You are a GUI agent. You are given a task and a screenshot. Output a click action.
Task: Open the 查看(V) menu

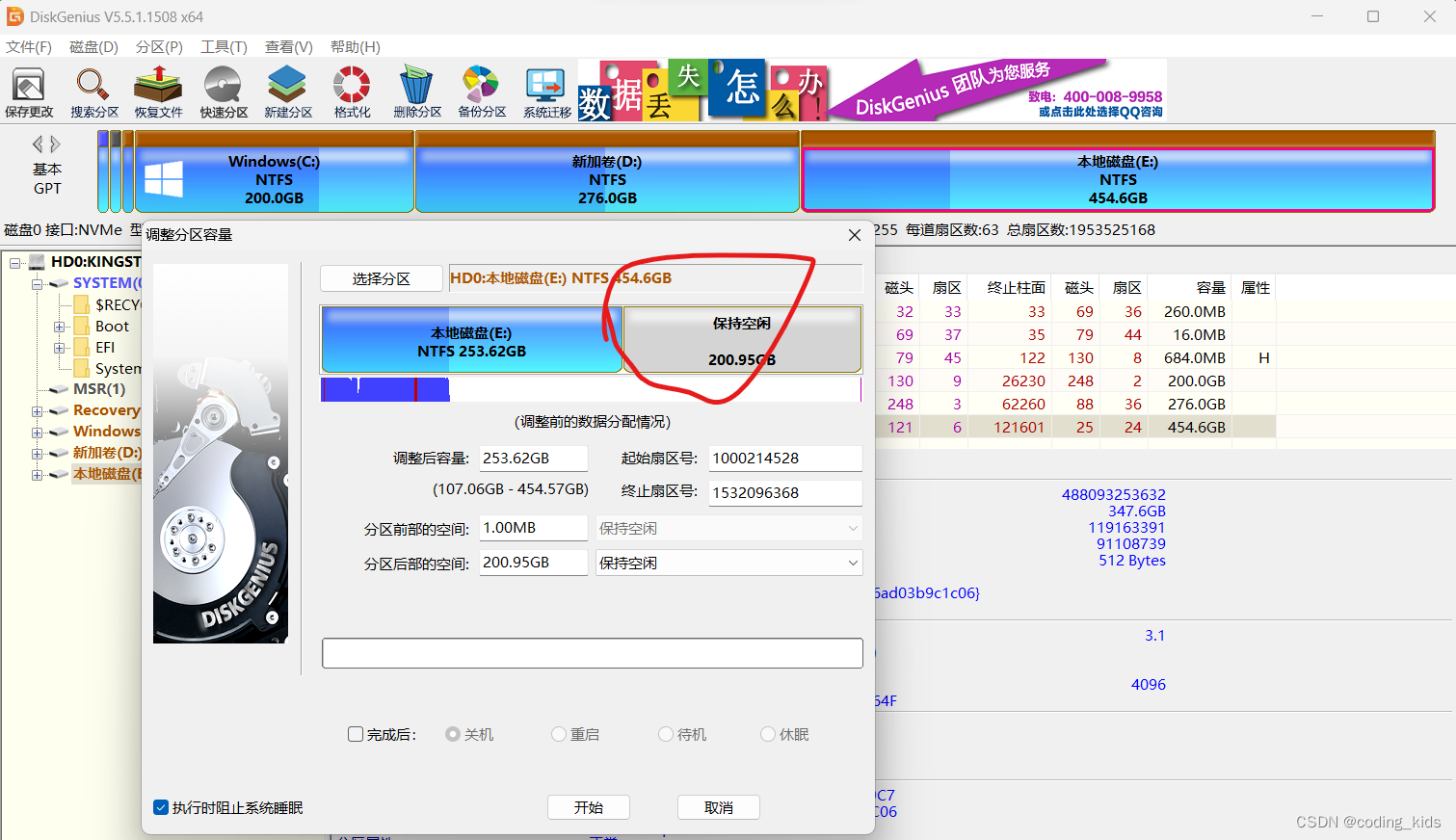click(x=289, y=46)
